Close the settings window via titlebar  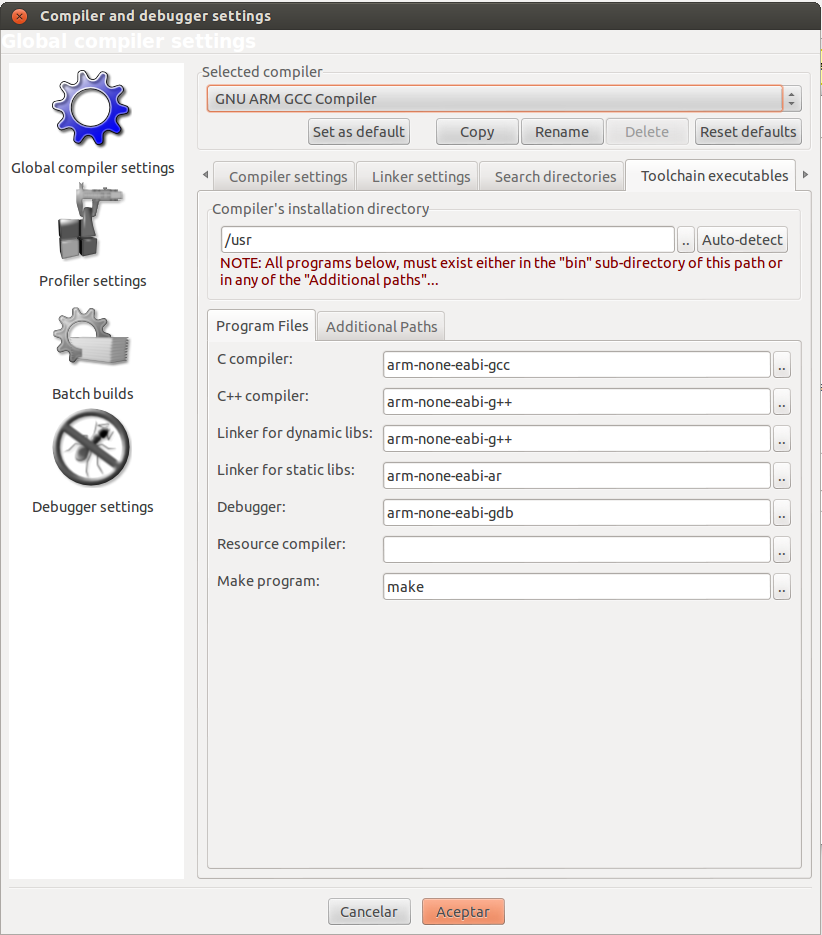tap(18, 16)
